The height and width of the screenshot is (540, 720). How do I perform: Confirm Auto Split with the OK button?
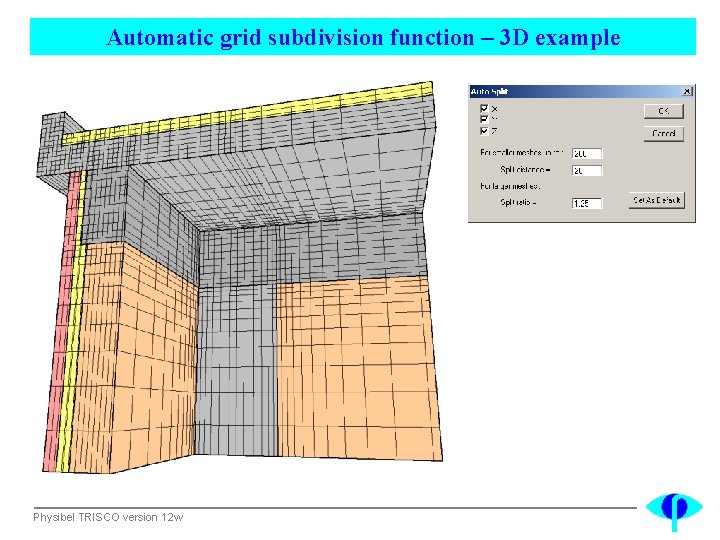coord(664,111)
